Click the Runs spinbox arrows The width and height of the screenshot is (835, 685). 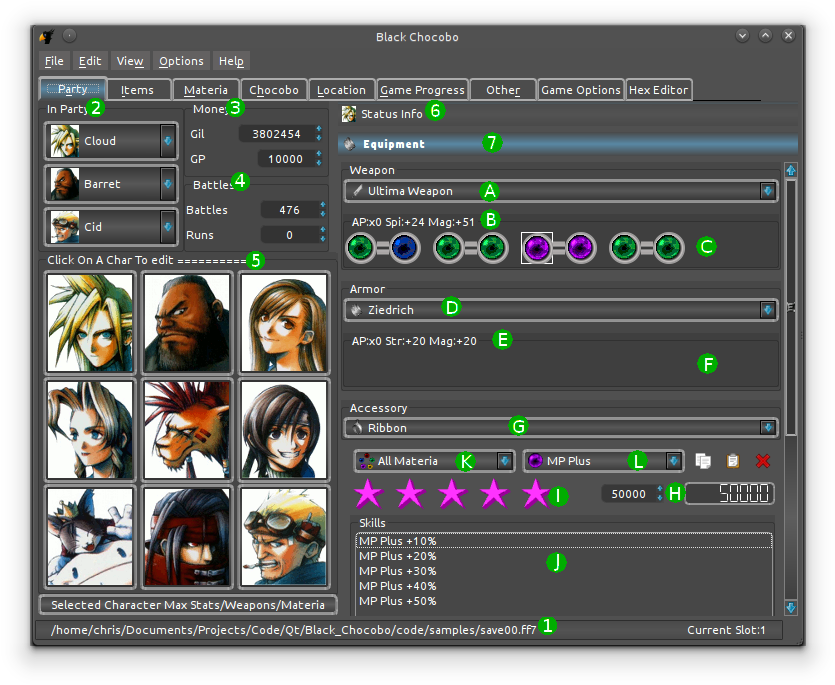pyautogui.click(x=323, y=234)
